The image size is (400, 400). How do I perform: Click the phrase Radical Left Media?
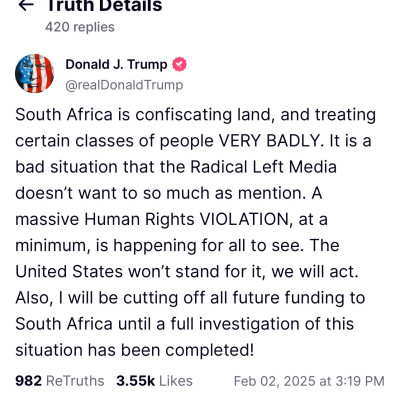(263, 167)
